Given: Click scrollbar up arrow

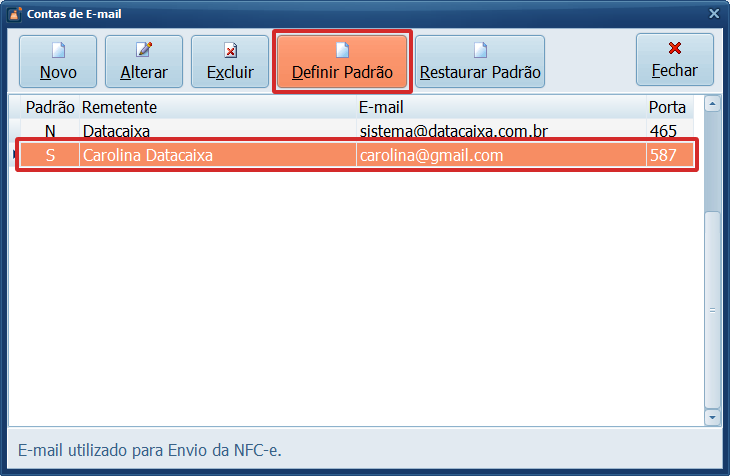Looking at the screenshot, I should coord(712,103).
